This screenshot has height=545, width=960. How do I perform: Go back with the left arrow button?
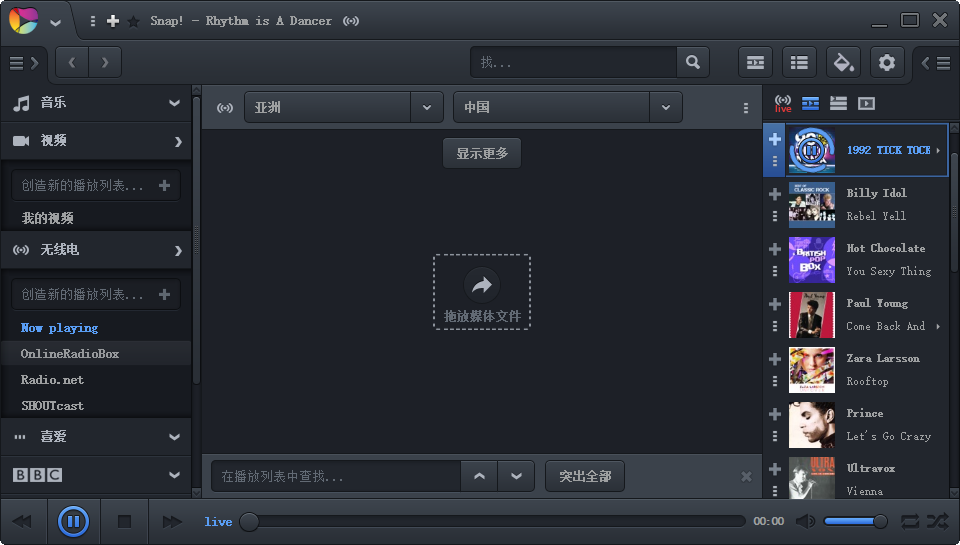[72, 62]
